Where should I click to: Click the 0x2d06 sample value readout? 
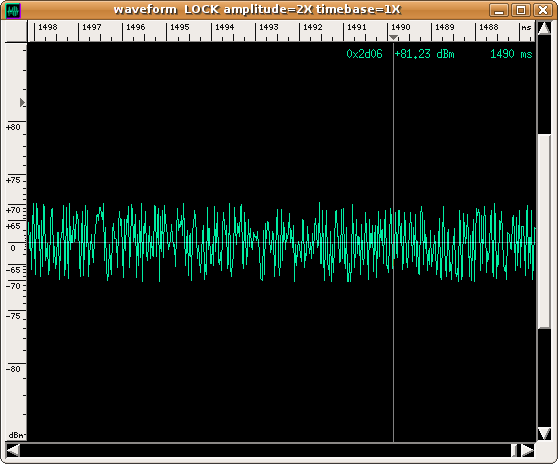(364, 54)
